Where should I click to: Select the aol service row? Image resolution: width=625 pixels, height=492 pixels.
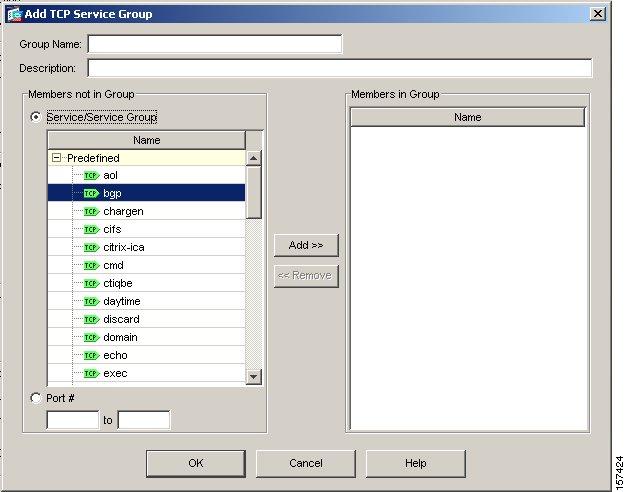pos(146,176)
